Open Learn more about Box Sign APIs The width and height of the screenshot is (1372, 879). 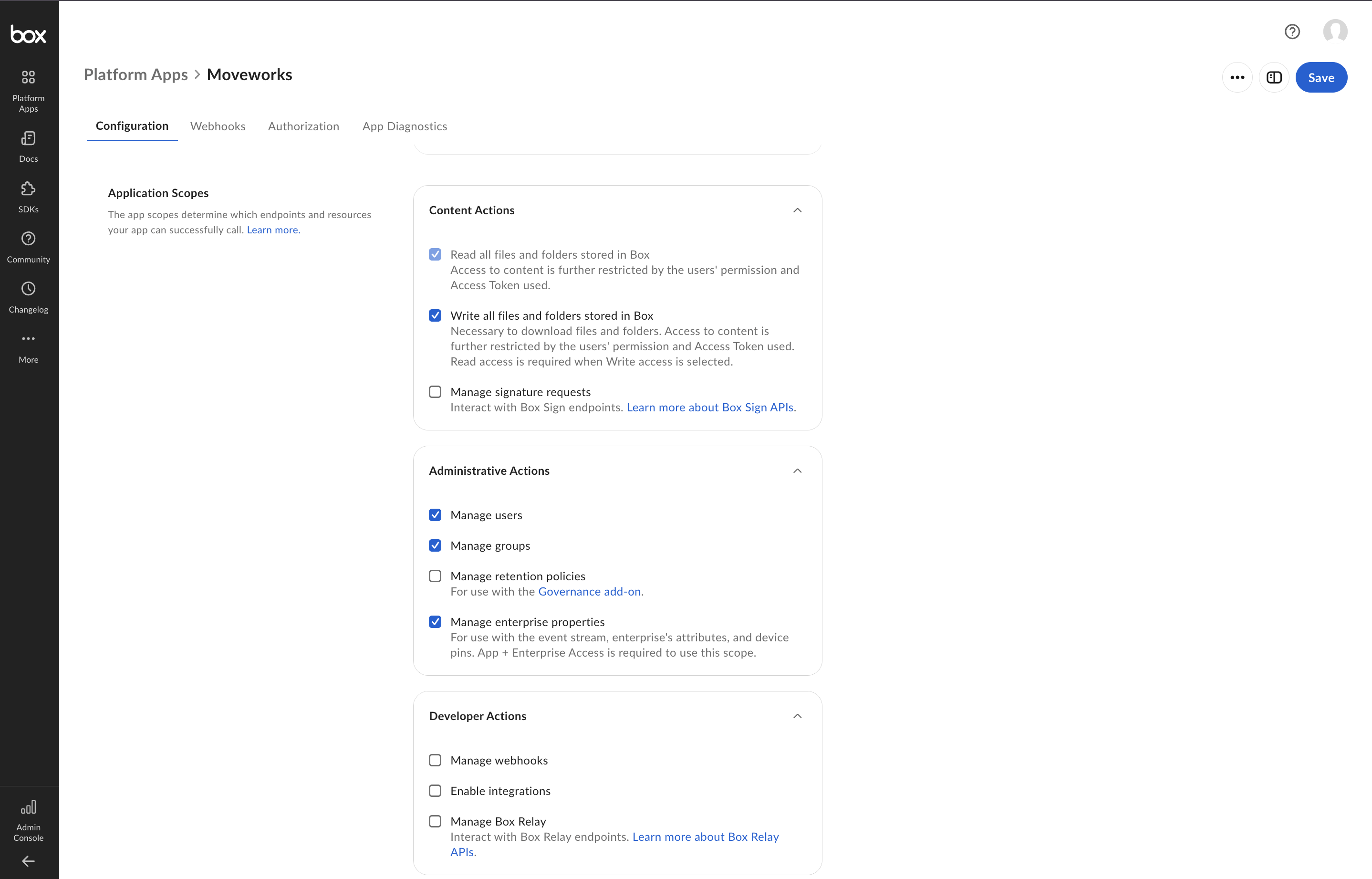711,408
